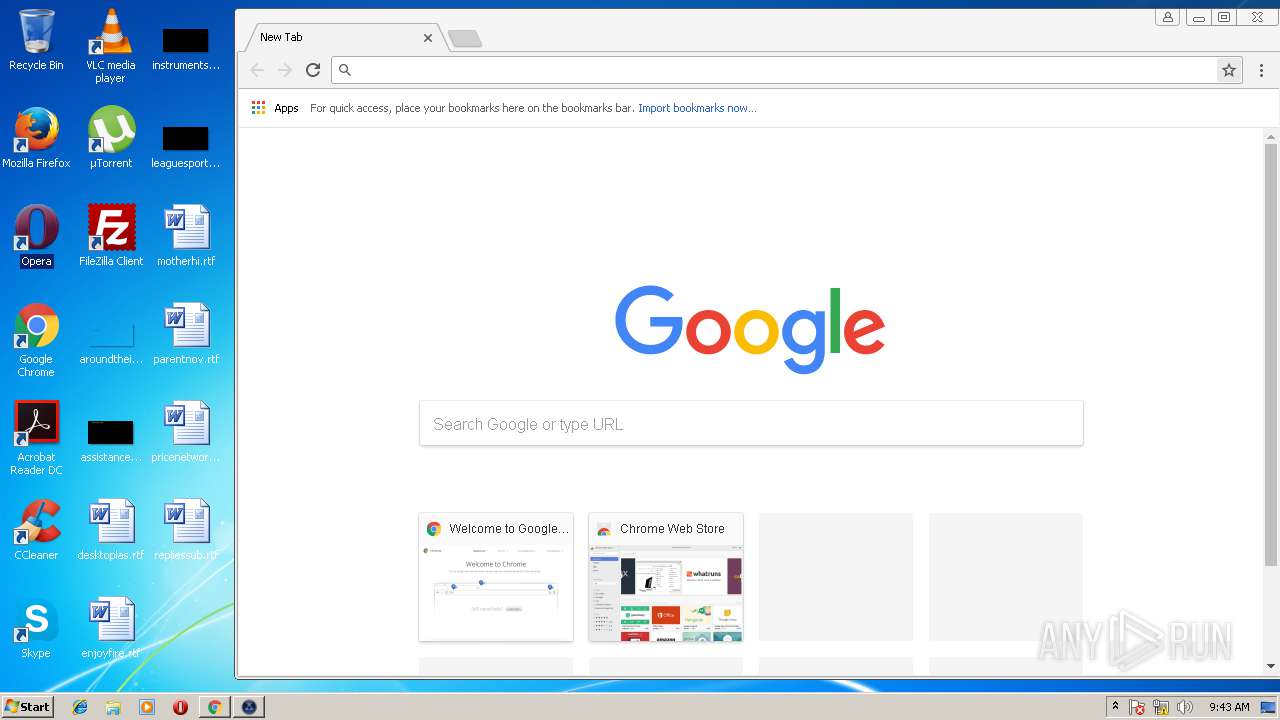The width and height of the screenshot is (1280, 720).
Task: Click the Chrome taskbar button
Action: pyautogui.click(x=214, y=707)
